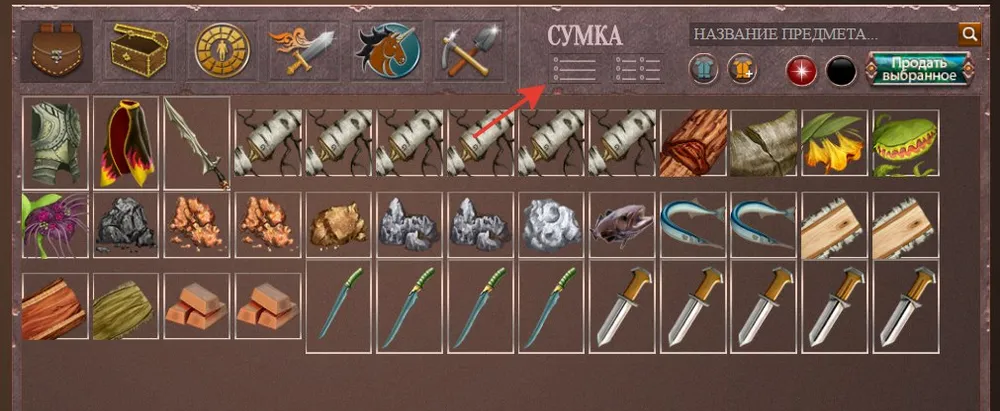Click the Продать выбранное button
Screen dimensions: 1000x411
tap(919, 70)
